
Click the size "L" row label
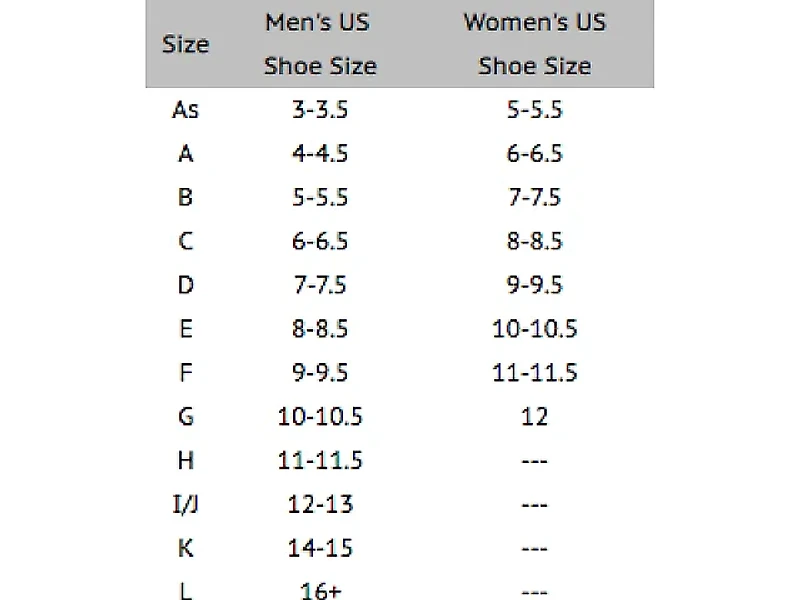(186, 591)
